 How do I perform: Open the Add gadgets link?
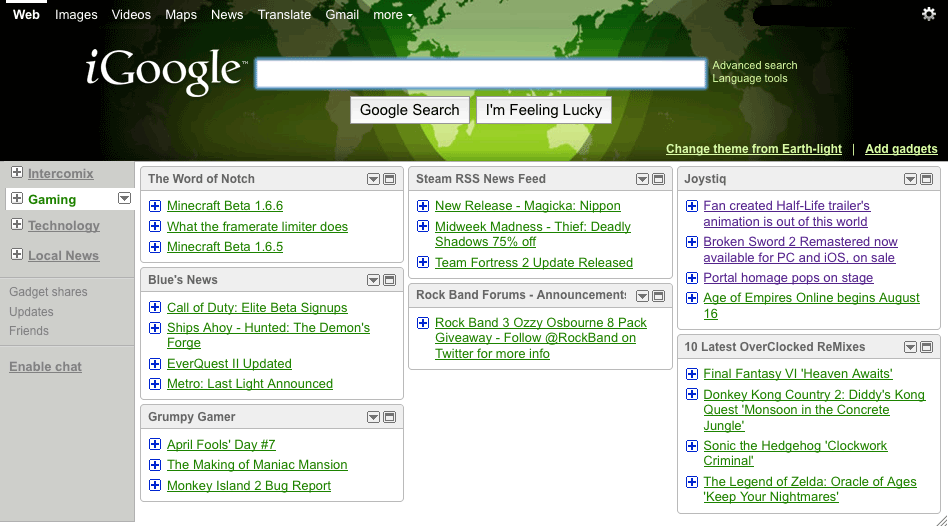[901, 149]
